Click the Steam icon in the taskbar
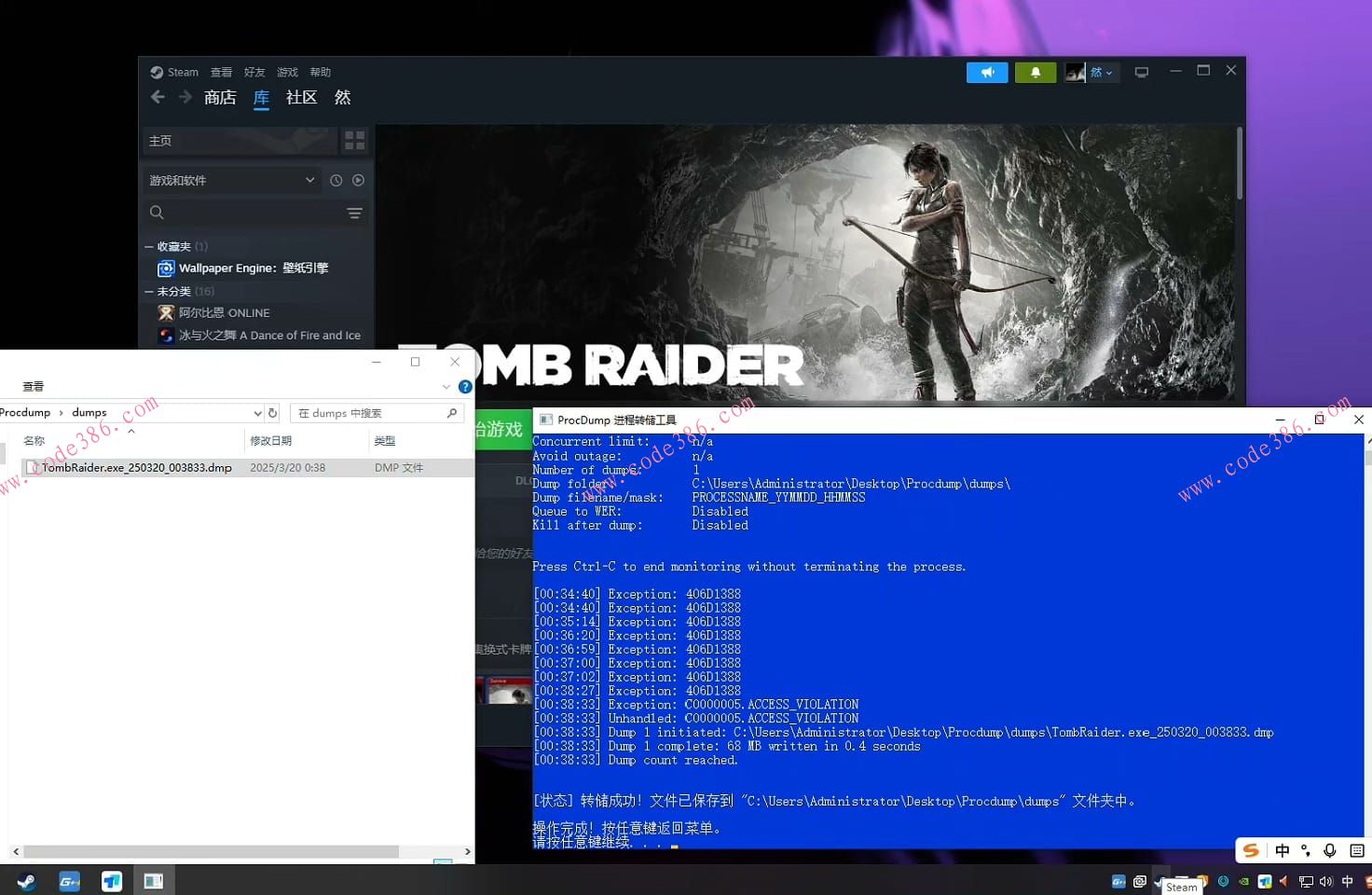Viewport: 1372px width, 895px height. click(26, 881)
